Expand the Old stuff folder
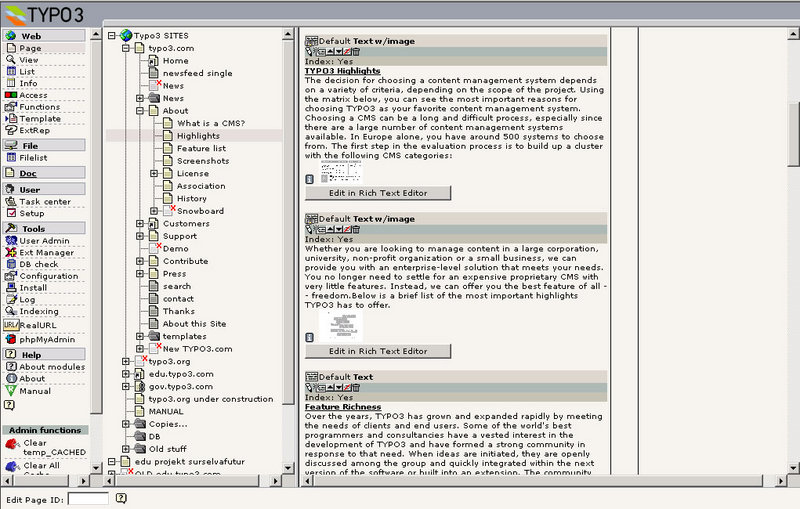 coord(126,449)
